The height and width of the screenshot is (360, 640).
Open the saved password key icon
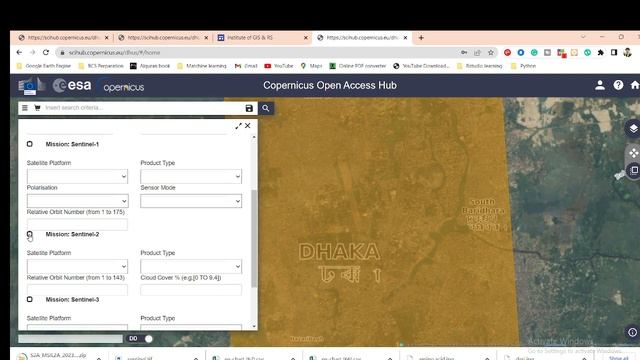(x=464, y=53)
